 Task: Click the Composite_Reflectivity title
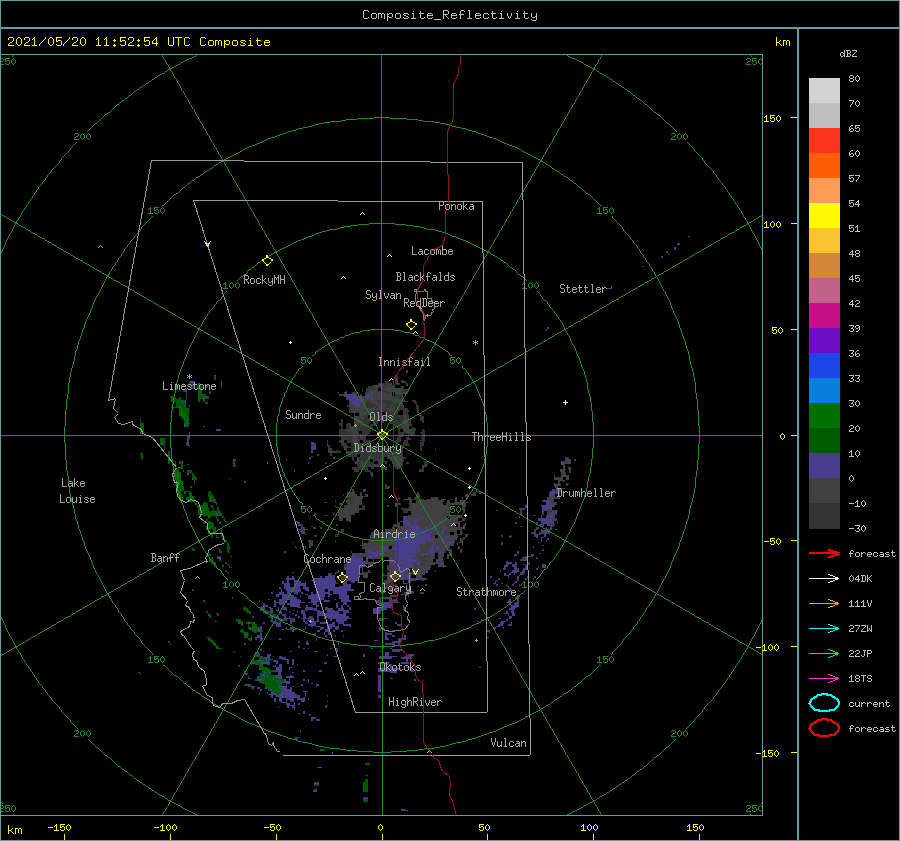450,15
